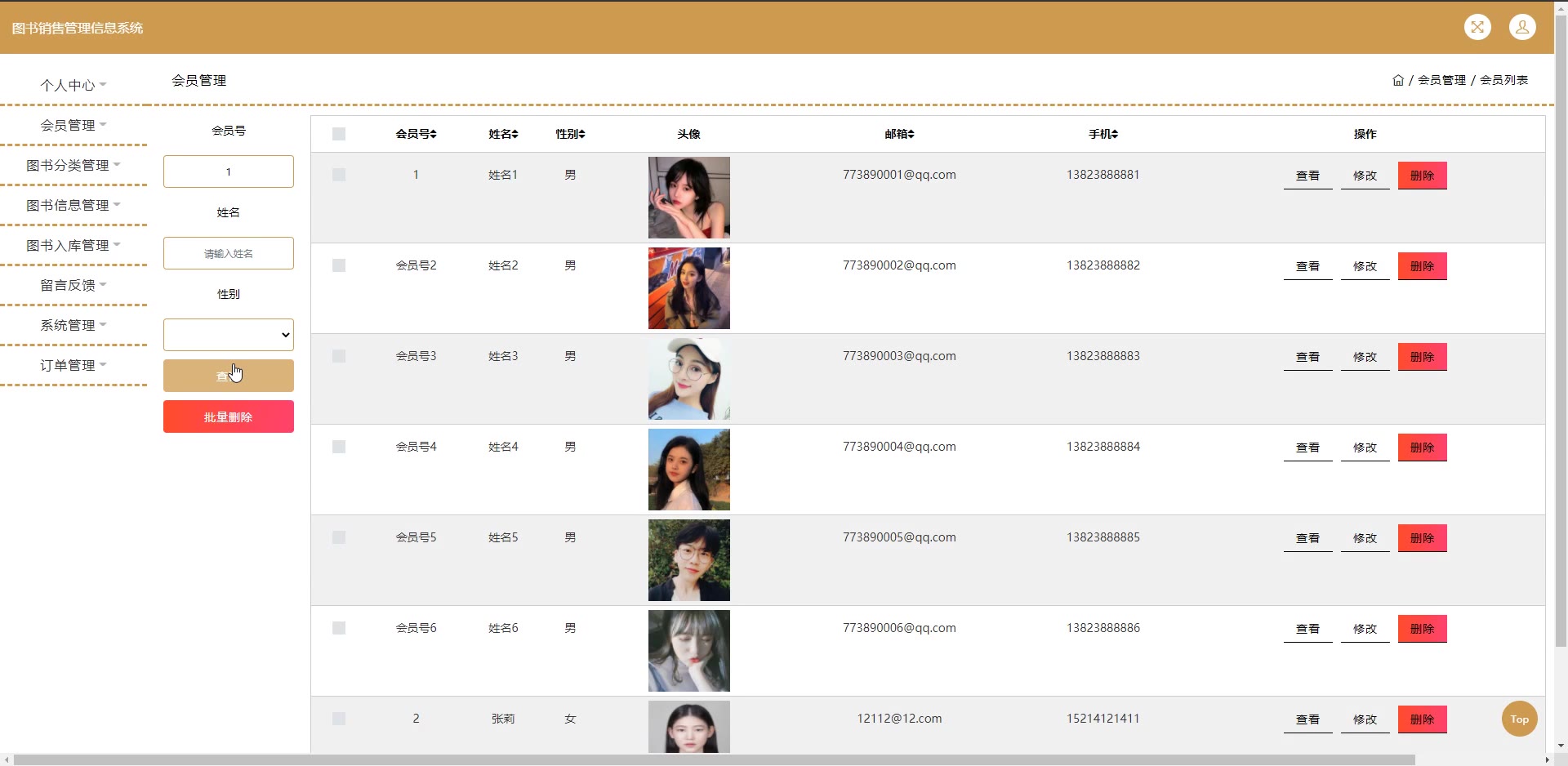The image size is (1568, 766).
Task: Click the avatar thumbnail of 姓名6
Action: [689, 651]
